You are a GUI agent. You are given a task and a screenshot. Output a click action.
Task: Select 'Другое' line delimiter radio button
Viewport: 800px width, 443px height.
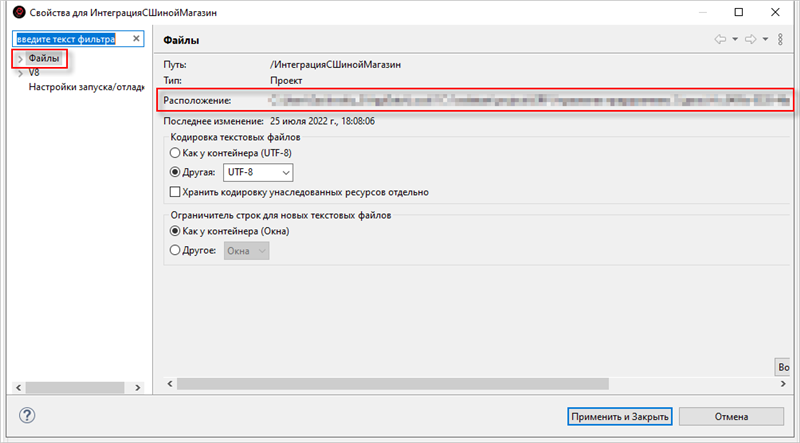176,251
